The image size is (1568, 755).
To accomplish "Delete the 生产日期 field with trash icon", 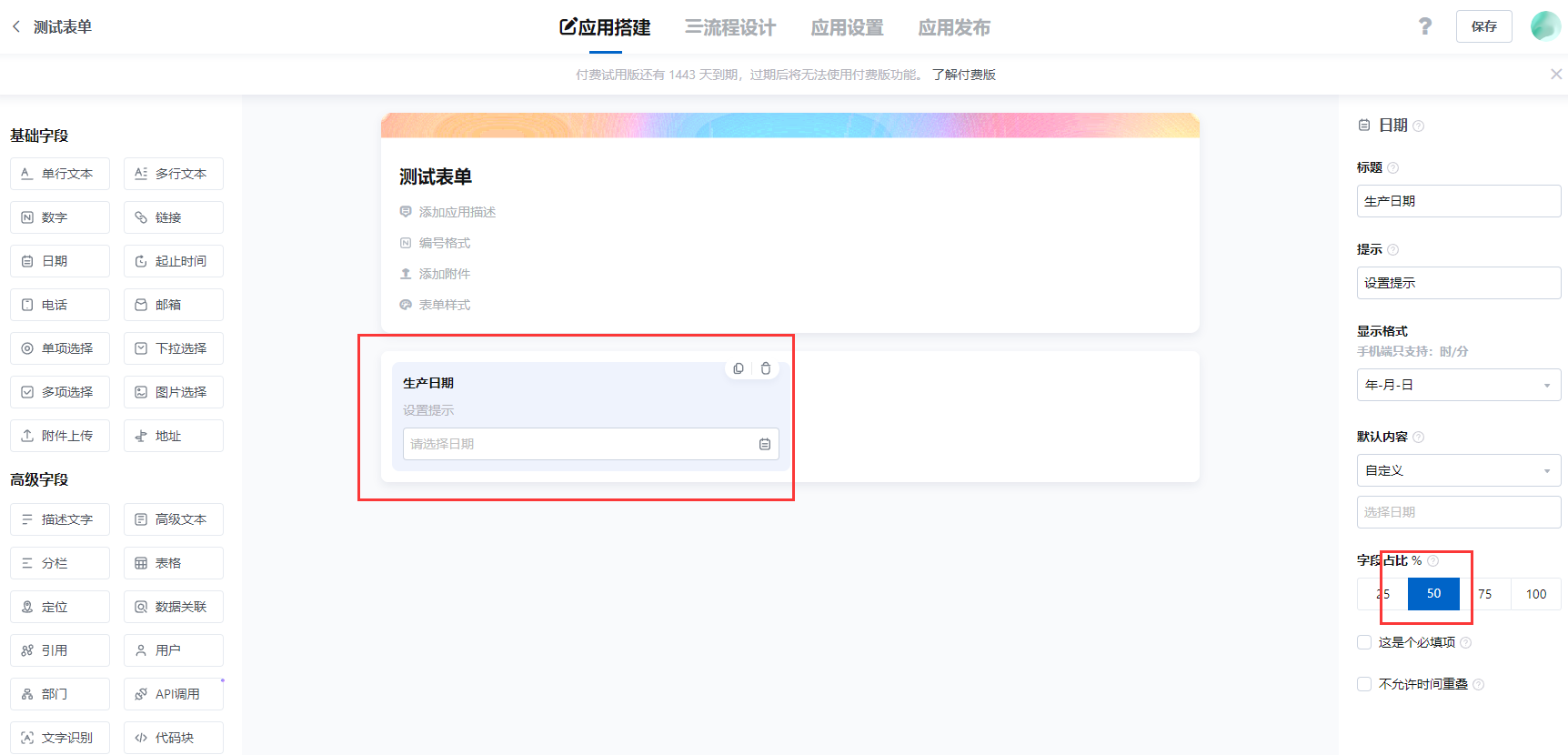I will (766, 368).
